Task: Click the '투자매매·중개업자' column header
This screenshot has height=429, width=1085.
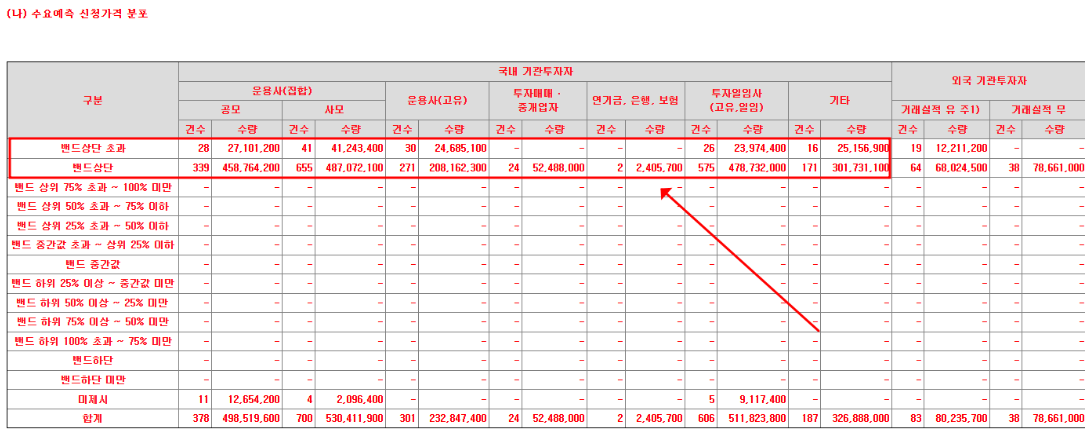Action: (538, 100)
